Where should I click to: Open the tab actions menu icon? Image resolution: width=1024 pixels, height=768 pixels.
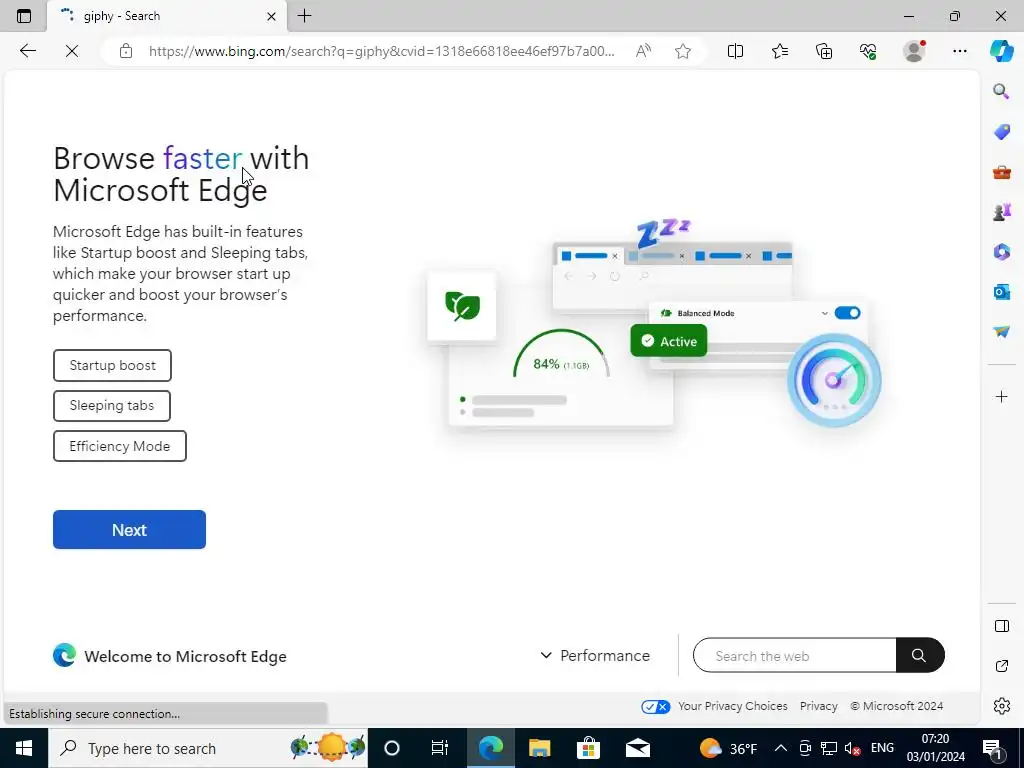click(x=24, y=16)
